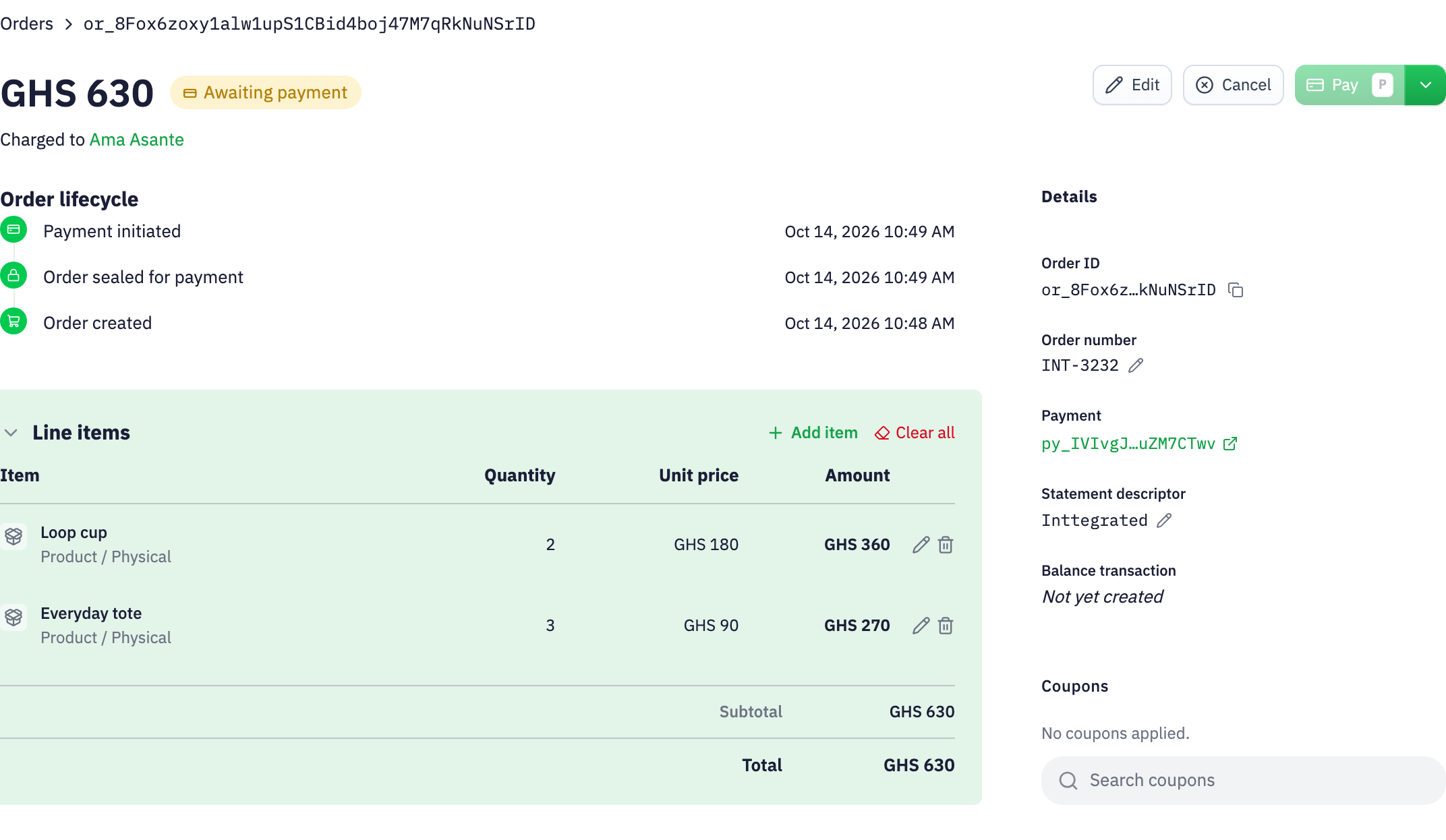Click the Not yet created balance text

(1103, 597)
